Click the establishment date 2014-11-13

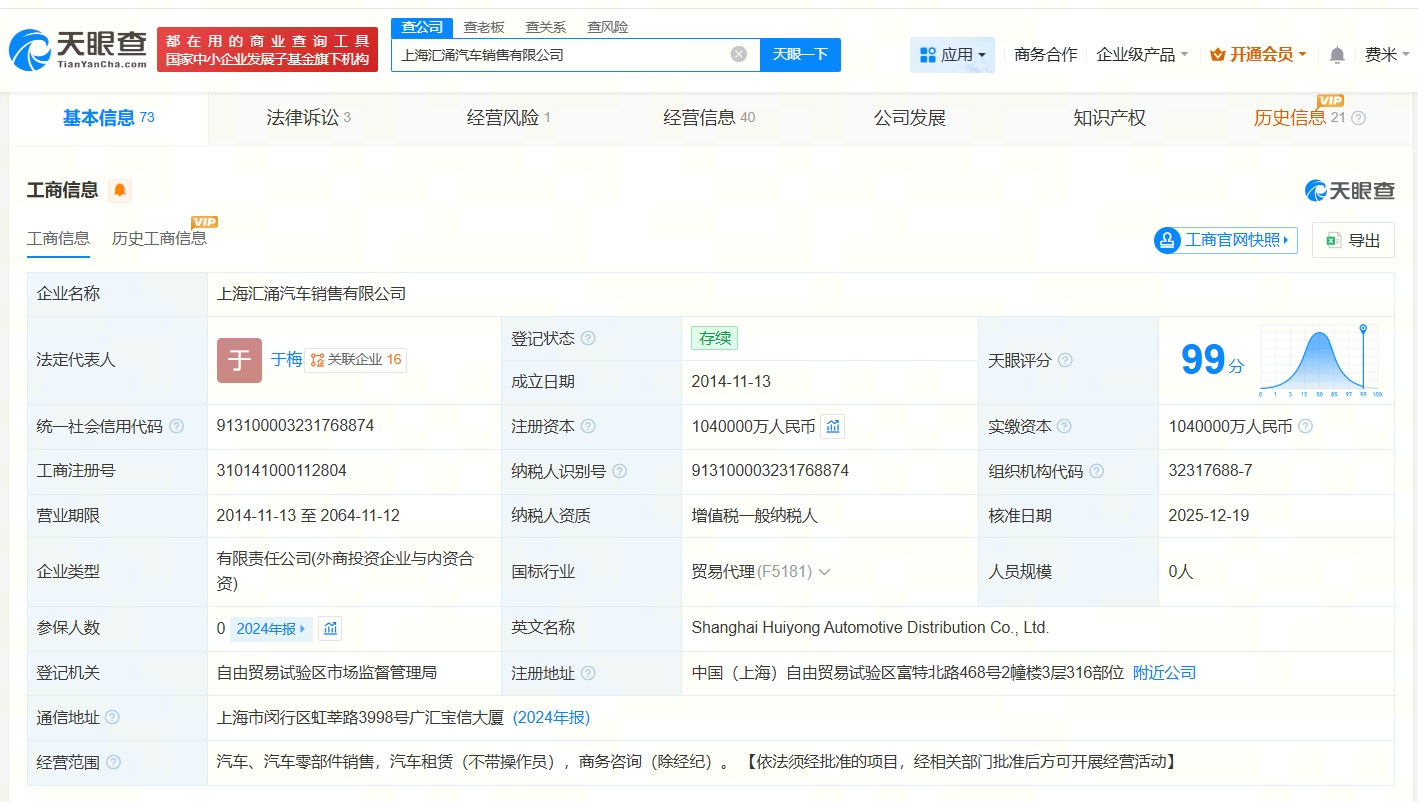click(x=731, y=382)
